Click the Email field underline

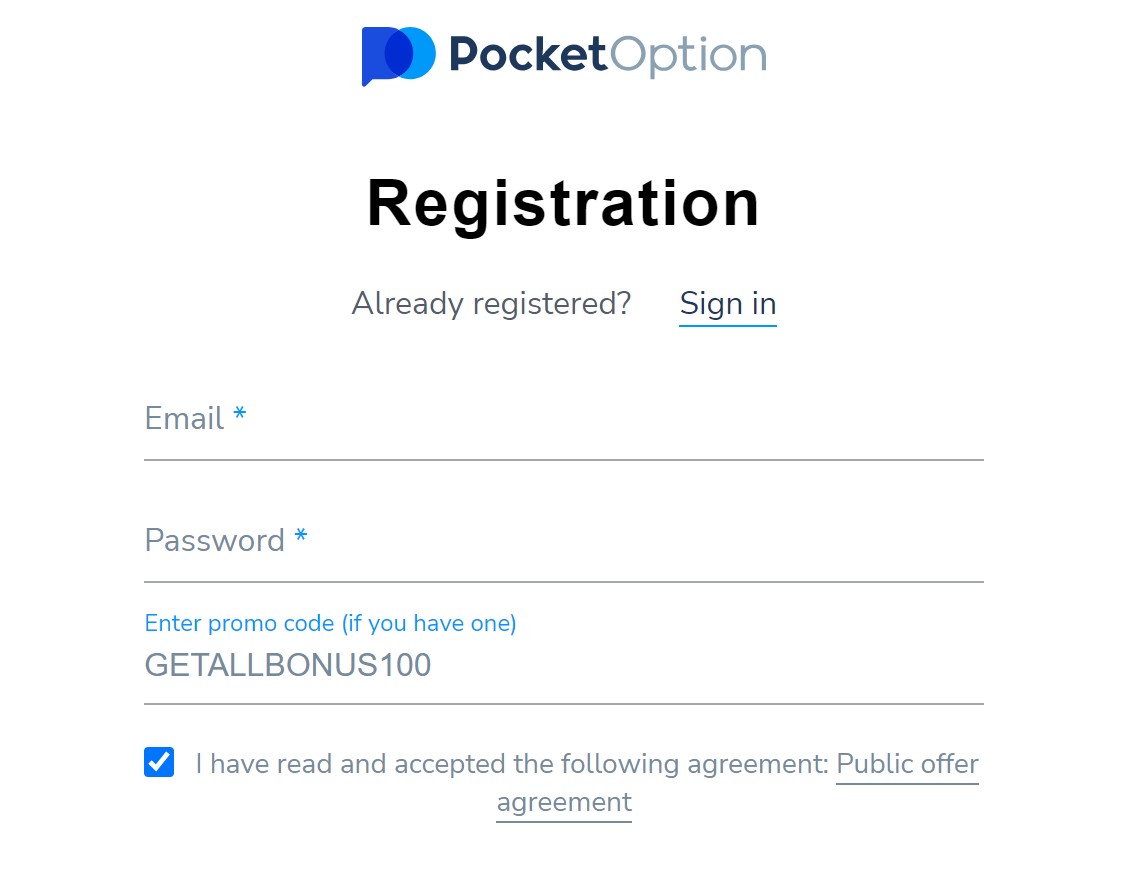tap(563, 459)
